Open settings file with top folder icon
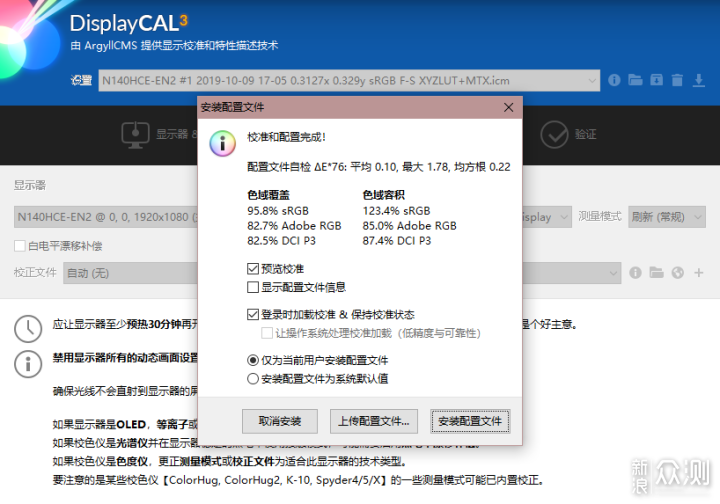Screen dimensions: 720x504 [x=635, y=80]
